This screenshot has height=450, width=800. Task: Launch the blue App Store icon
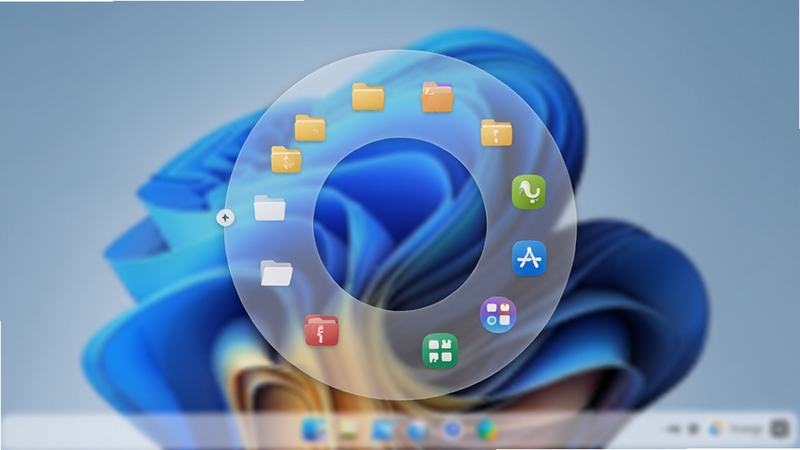[x=529, y=258]
